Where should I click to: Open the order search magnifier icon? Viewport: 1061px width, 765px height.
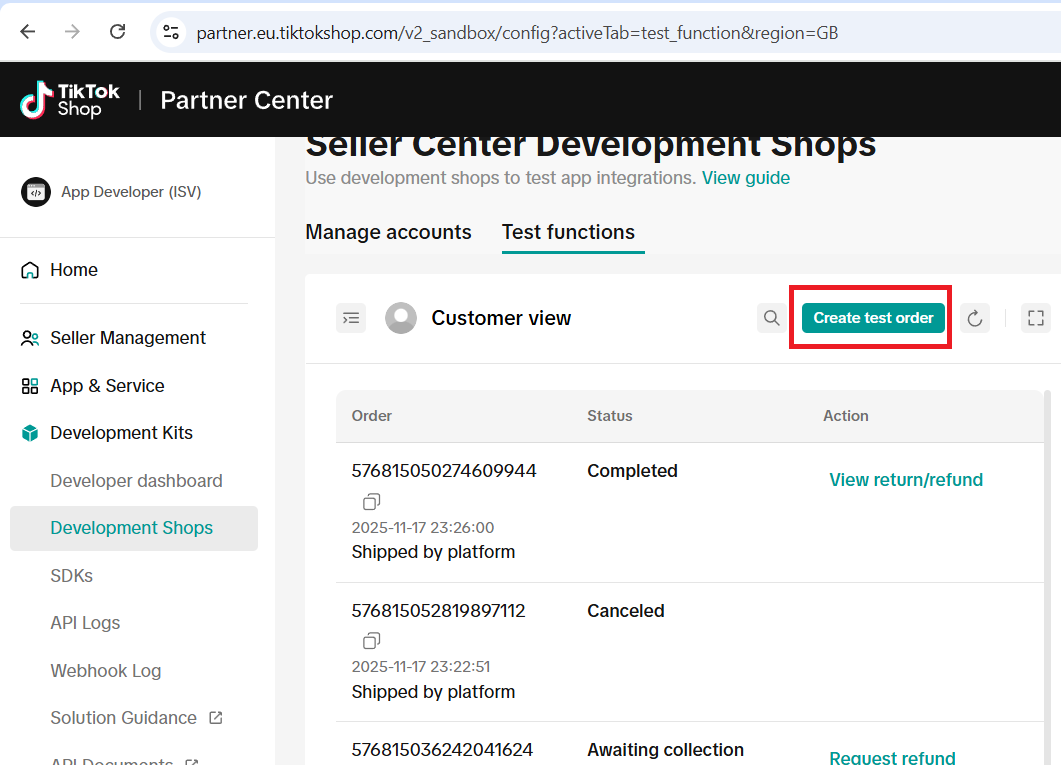pos(772,318)
